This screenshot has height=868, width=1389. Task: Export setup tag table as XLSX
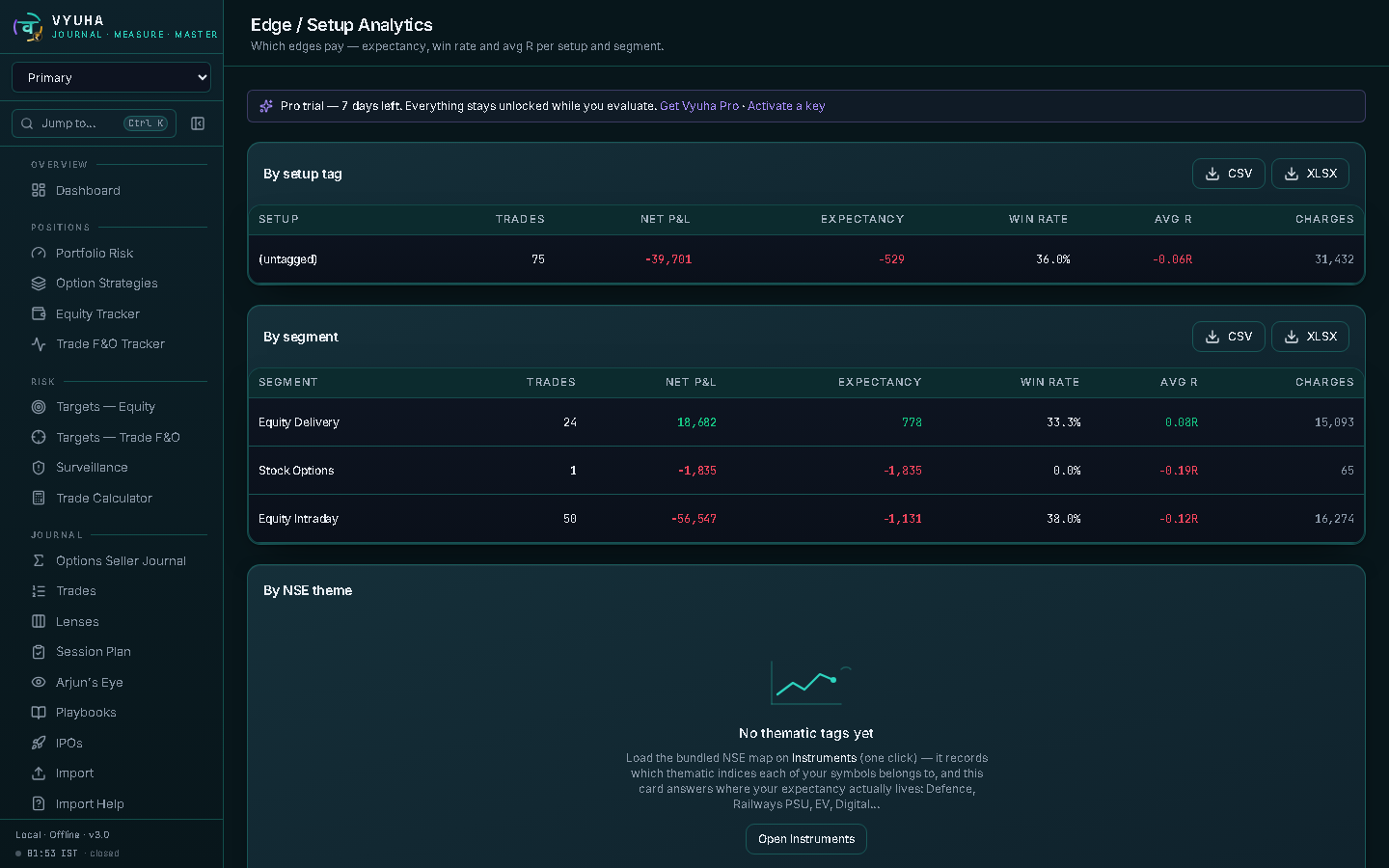coord(1310,174)
